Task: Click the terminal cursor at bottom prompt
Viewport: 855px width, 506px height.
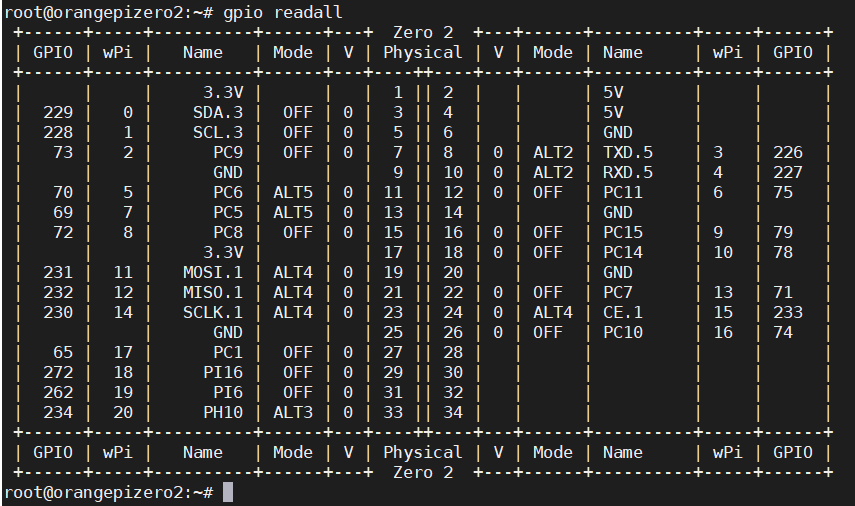Action: pyautogui.click(x=227, y=492)
